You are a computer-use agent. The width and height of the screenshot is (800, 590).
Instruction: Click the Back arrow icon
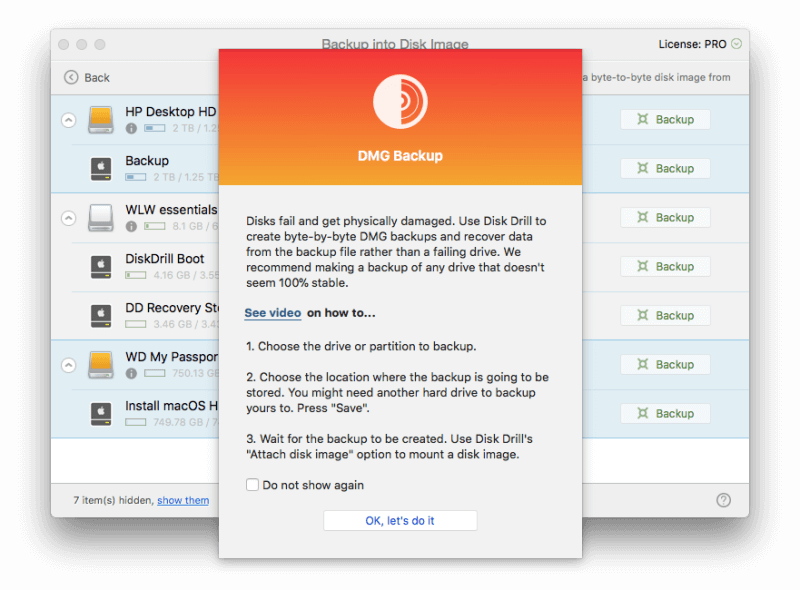(x=71, y=77)
